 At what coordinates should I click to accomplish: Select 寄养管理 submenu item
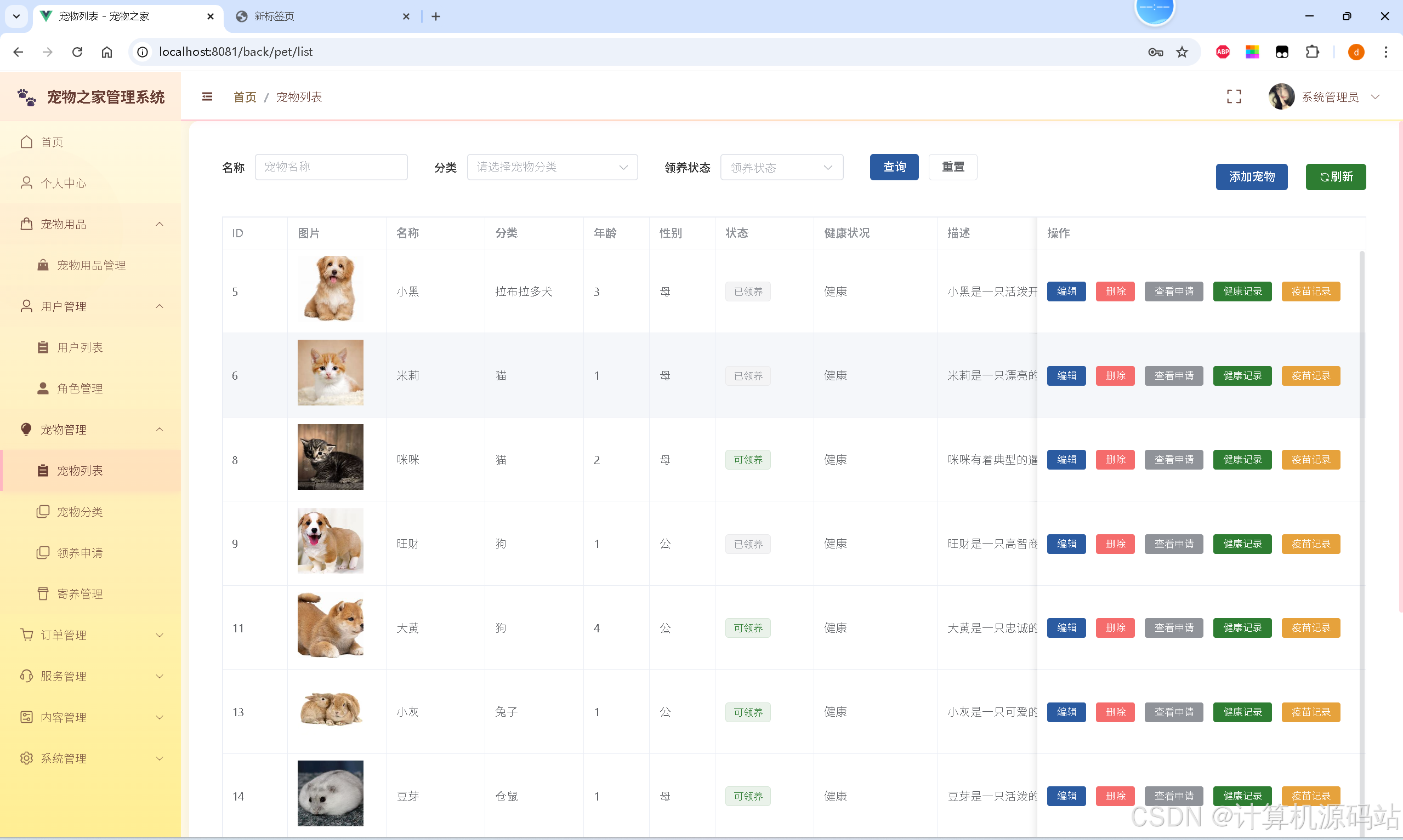click(90, 595)
